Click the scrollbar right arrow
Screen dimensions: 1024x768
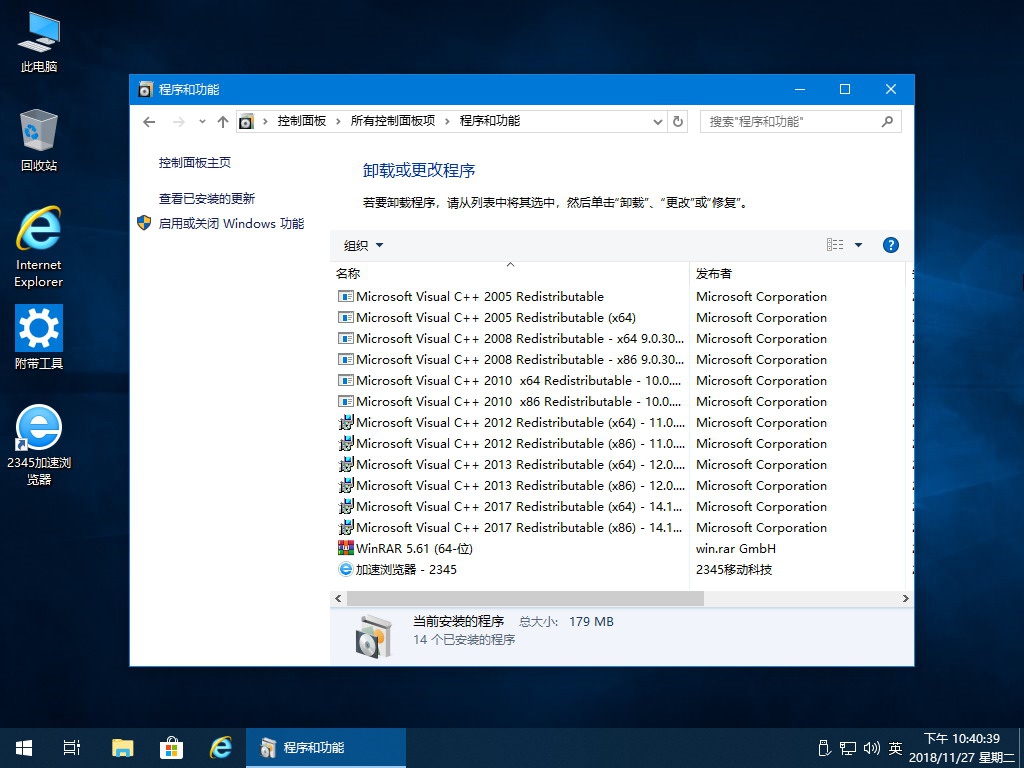[x=905, y=598]
